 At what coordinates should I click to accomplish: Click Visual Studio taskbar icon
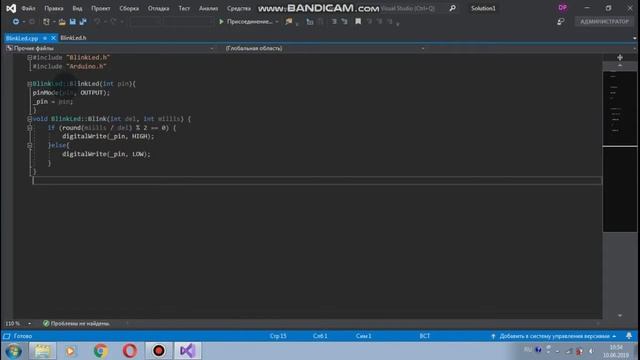(188, 351)
